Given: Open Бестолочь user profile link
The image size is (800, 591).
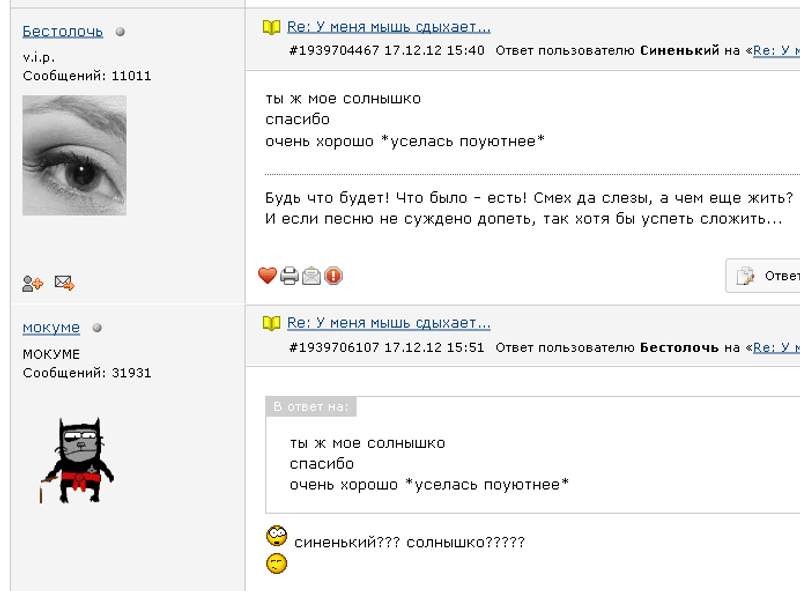Looking at the screenshot, I should pyautogui.click(x=62, y=31).
